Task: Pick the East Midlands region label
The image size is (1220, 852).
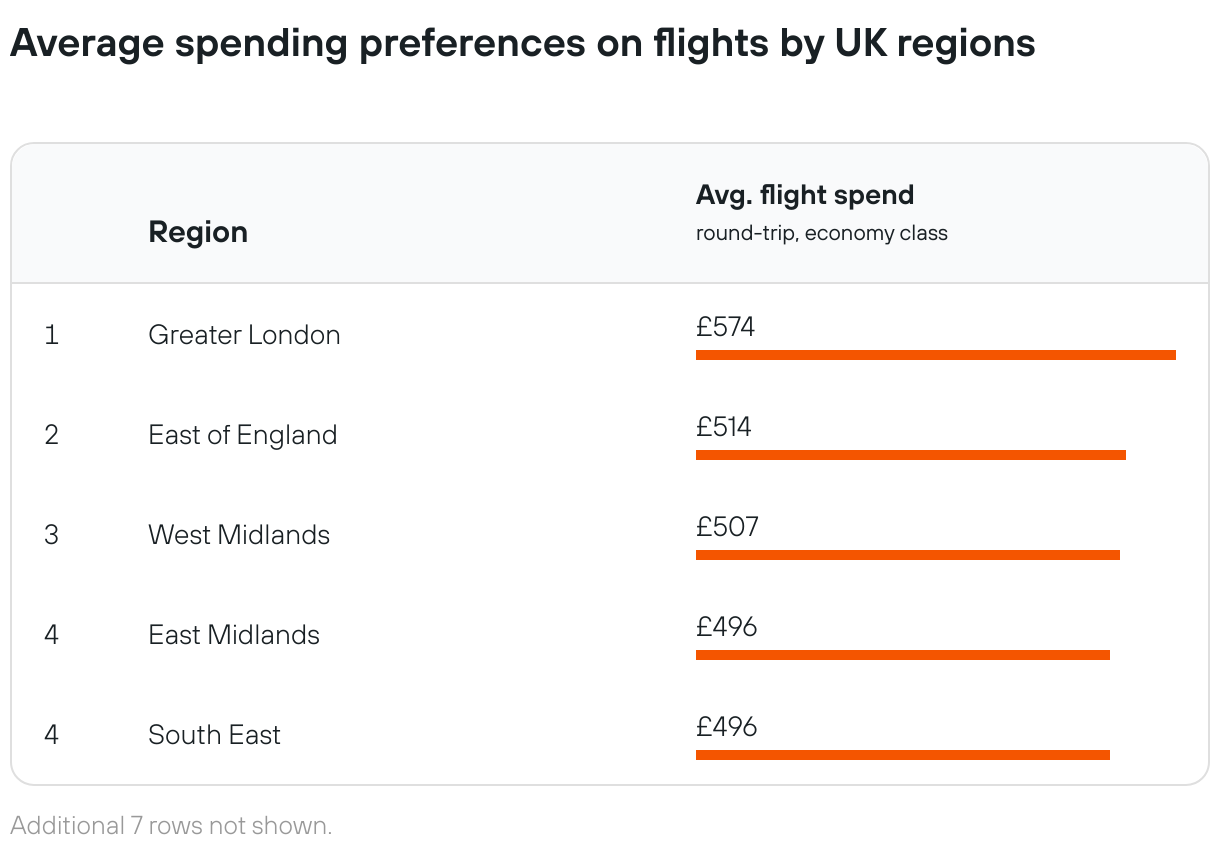Action: pyautogui.click(x=234, y=635)
